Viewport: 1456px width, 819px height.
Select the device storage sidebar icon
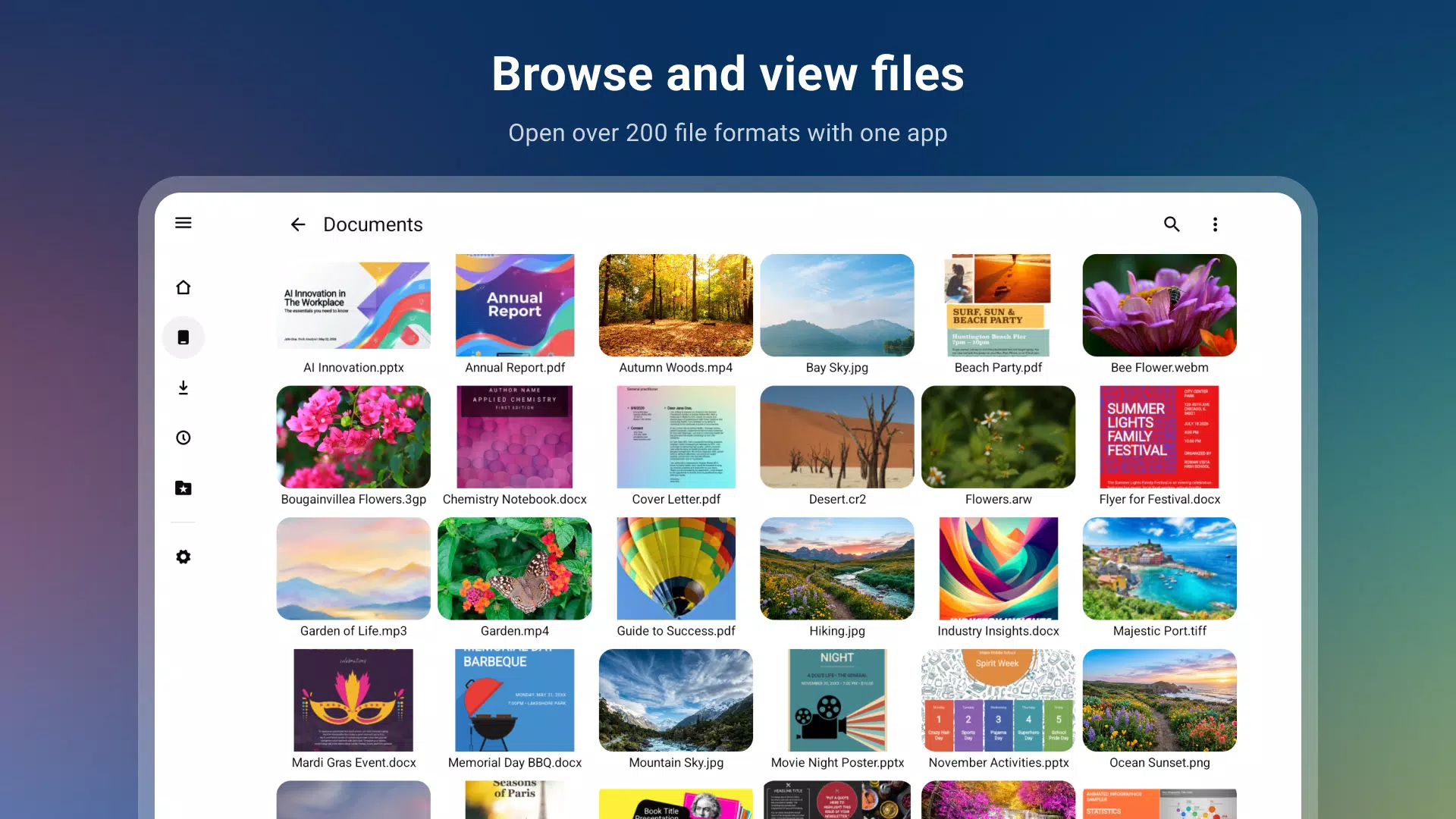pos(184,337)
